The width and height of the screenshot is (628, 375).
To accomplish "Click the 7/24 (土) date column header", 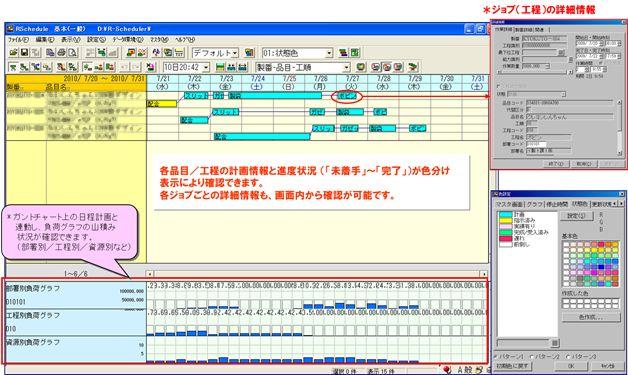I will (x=258, y=83).
